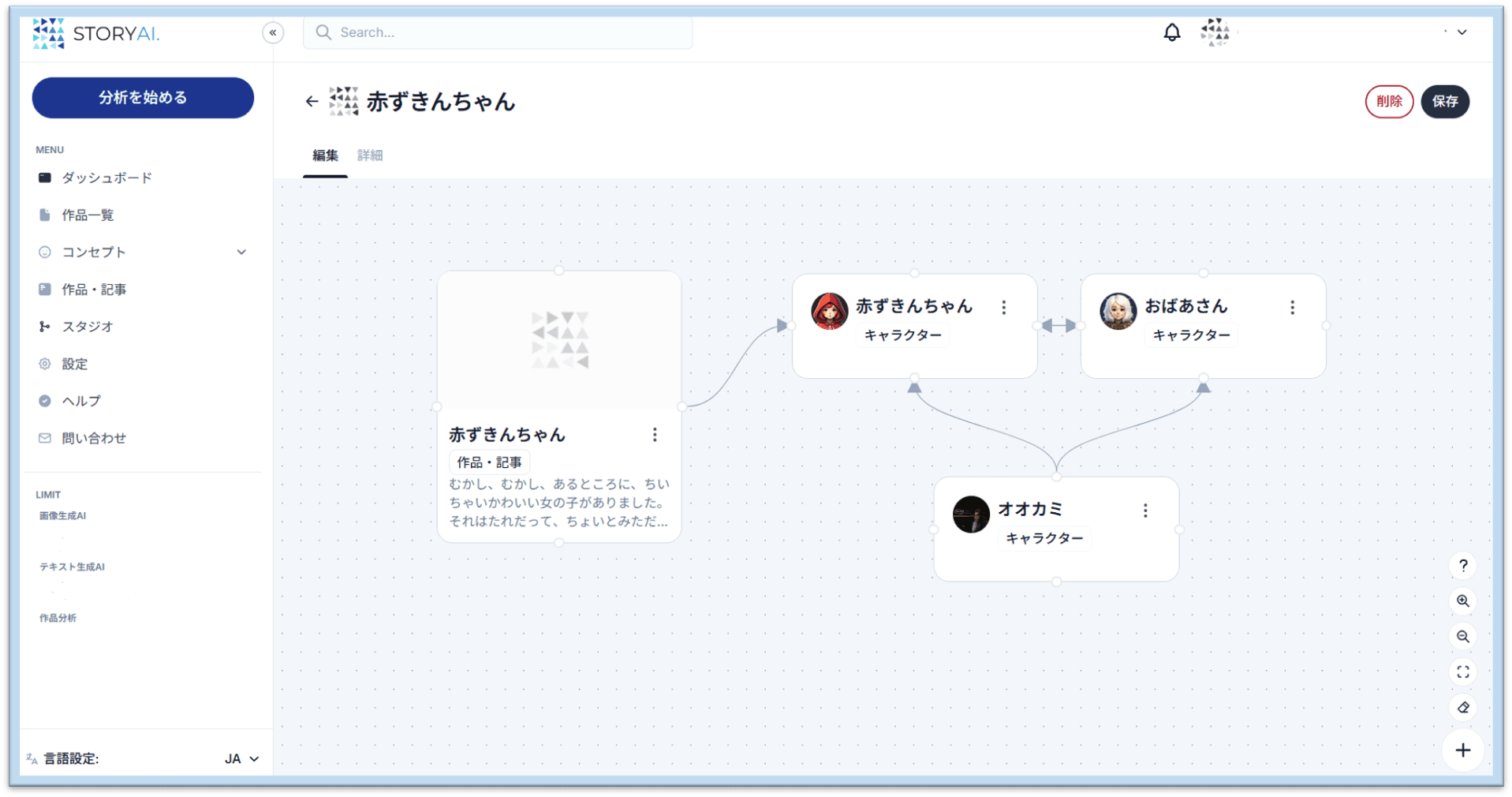Click the eraser icon on canvas toolbar

1463,707
